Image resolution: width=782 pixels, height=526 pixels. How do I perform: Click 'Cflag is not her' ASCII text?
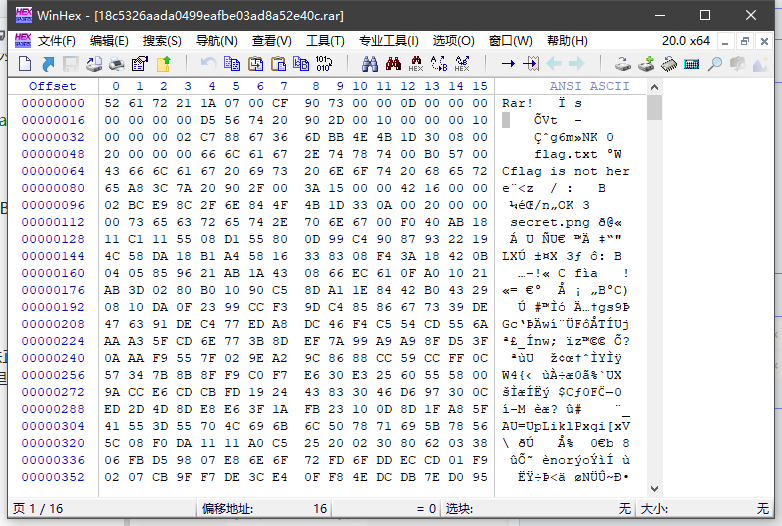click(x=566, y=171)
